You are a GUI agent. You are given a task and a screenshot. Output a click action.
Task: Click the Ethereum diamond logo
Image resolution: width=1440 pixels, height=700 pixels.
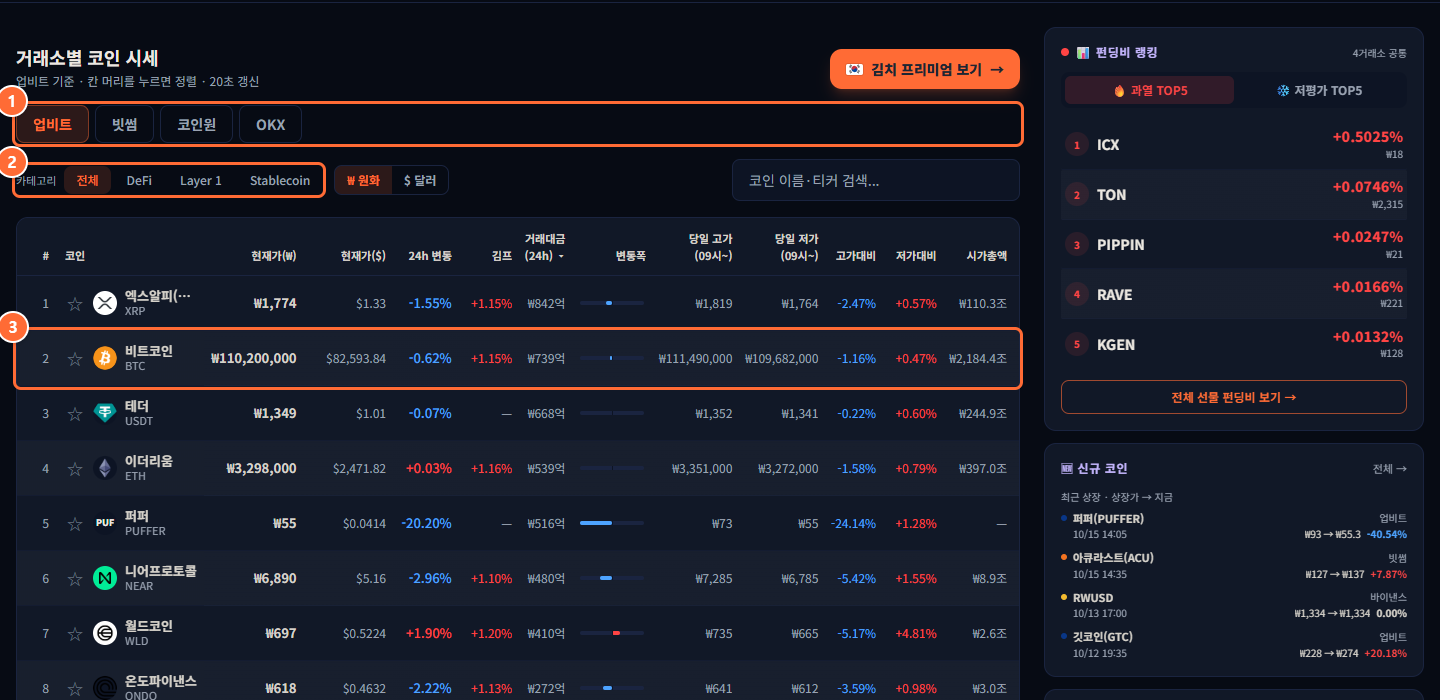coord(105,468)
